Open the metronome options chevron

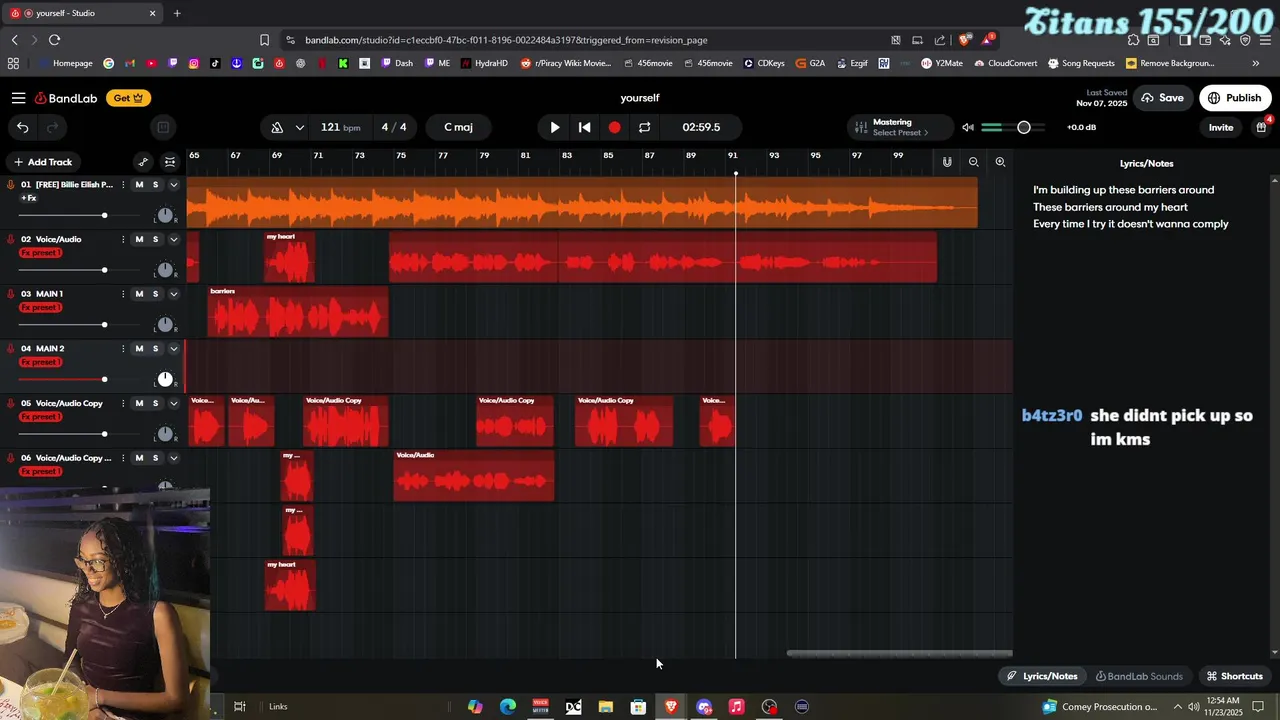coord(302,127)
